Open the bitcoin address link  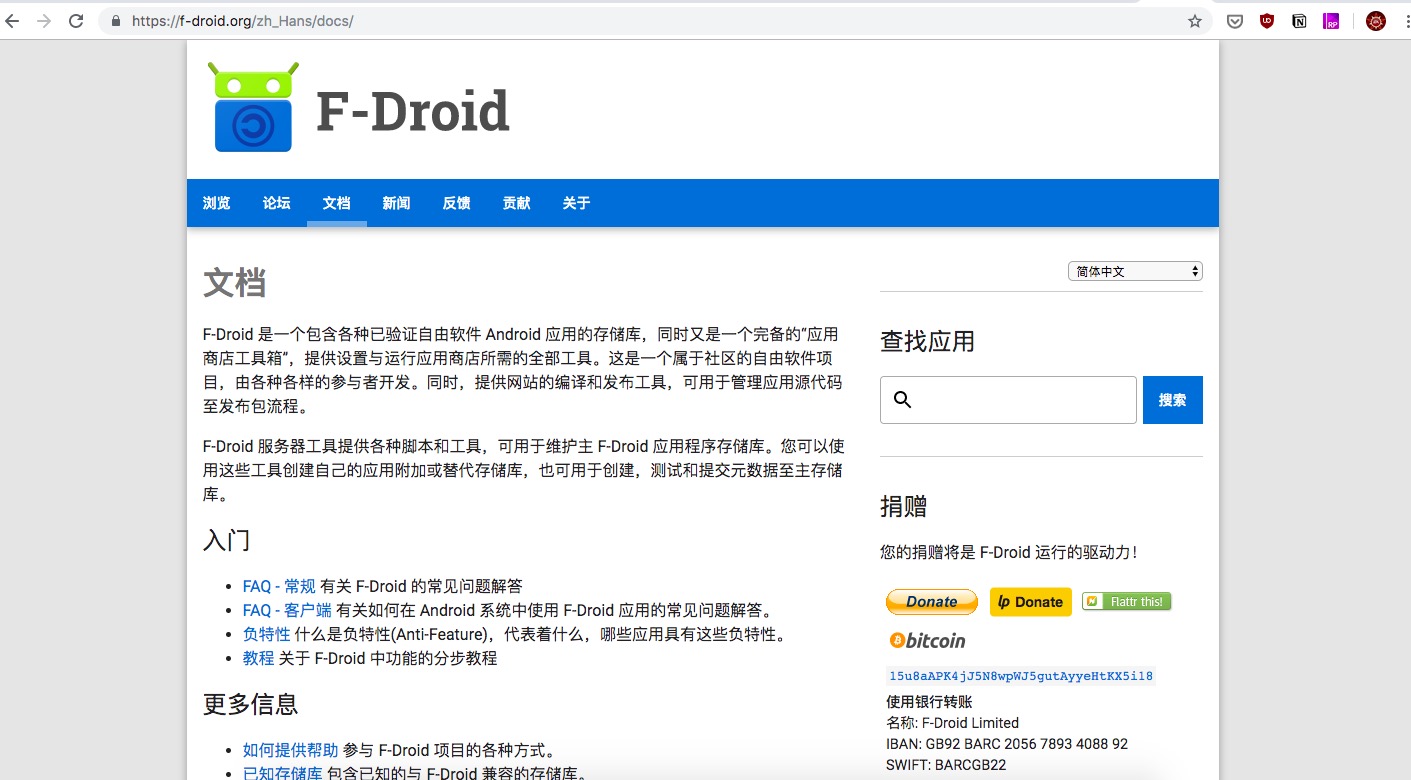point(1021,676)
